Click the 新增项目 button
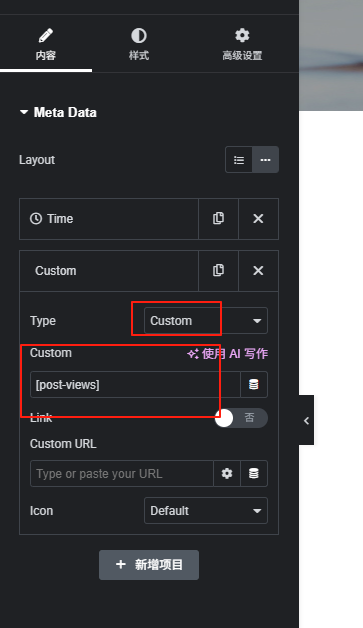Viewport: 363px width, 628px height. 149,565
